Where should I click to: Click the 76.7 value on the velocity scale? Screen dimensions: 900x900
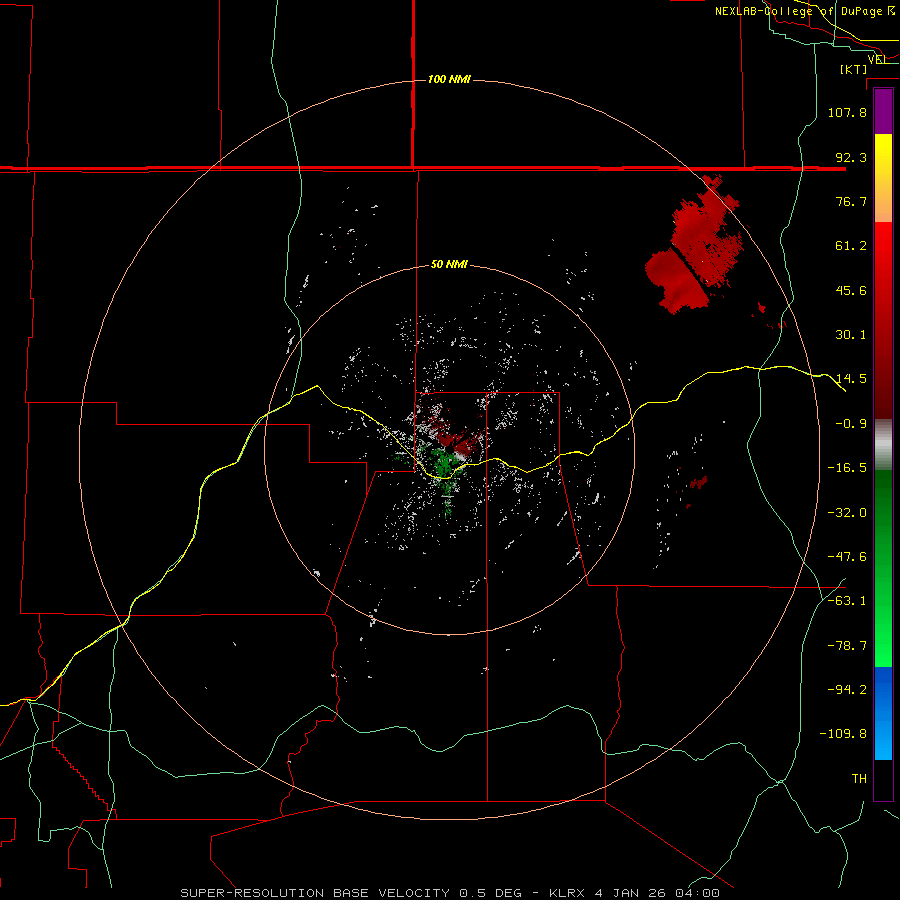851,201
